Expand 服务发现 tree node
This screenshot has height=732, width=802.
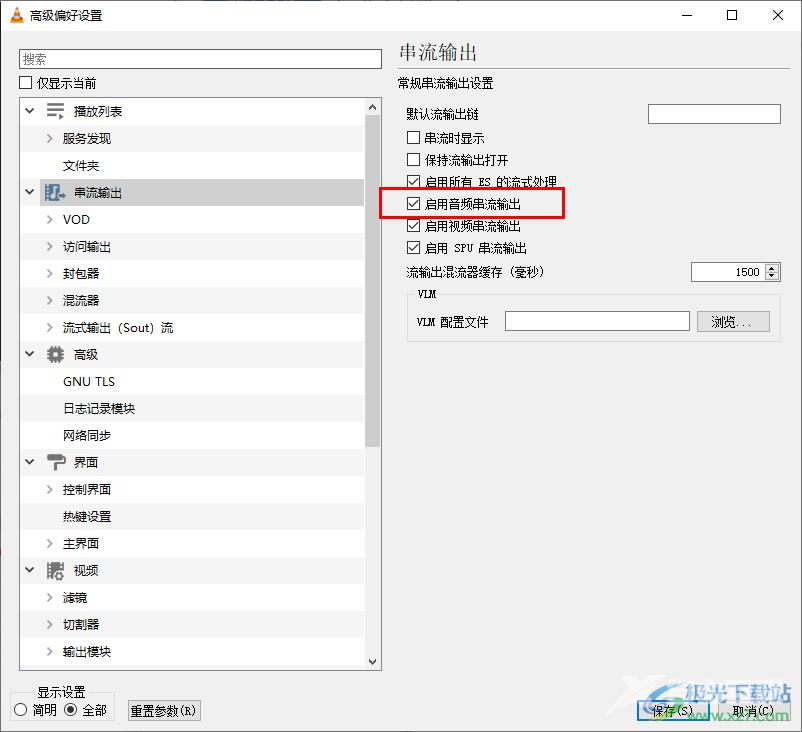coord(50,138)
